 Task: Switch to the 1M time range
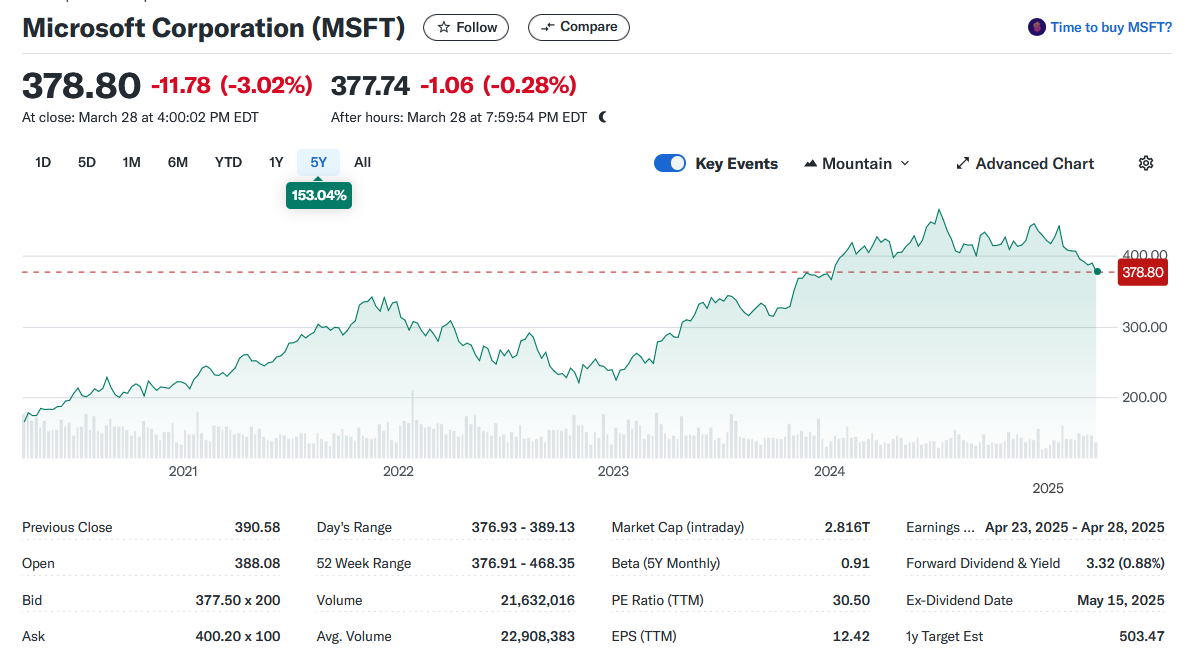tap(131, 162)
